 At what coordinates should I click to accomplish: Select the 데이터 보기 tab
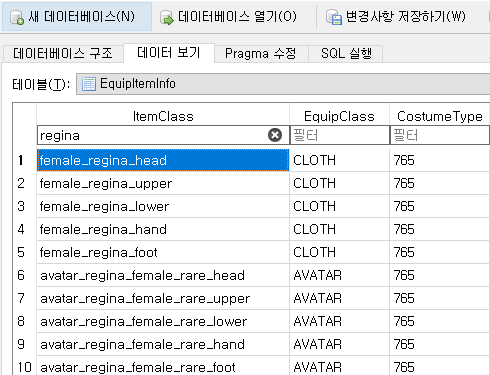169,53
